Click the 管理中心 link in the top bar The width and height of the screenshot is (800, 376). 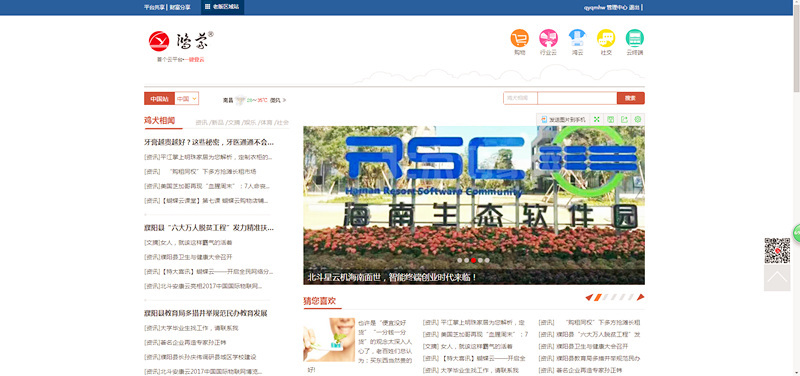point(617,7)
